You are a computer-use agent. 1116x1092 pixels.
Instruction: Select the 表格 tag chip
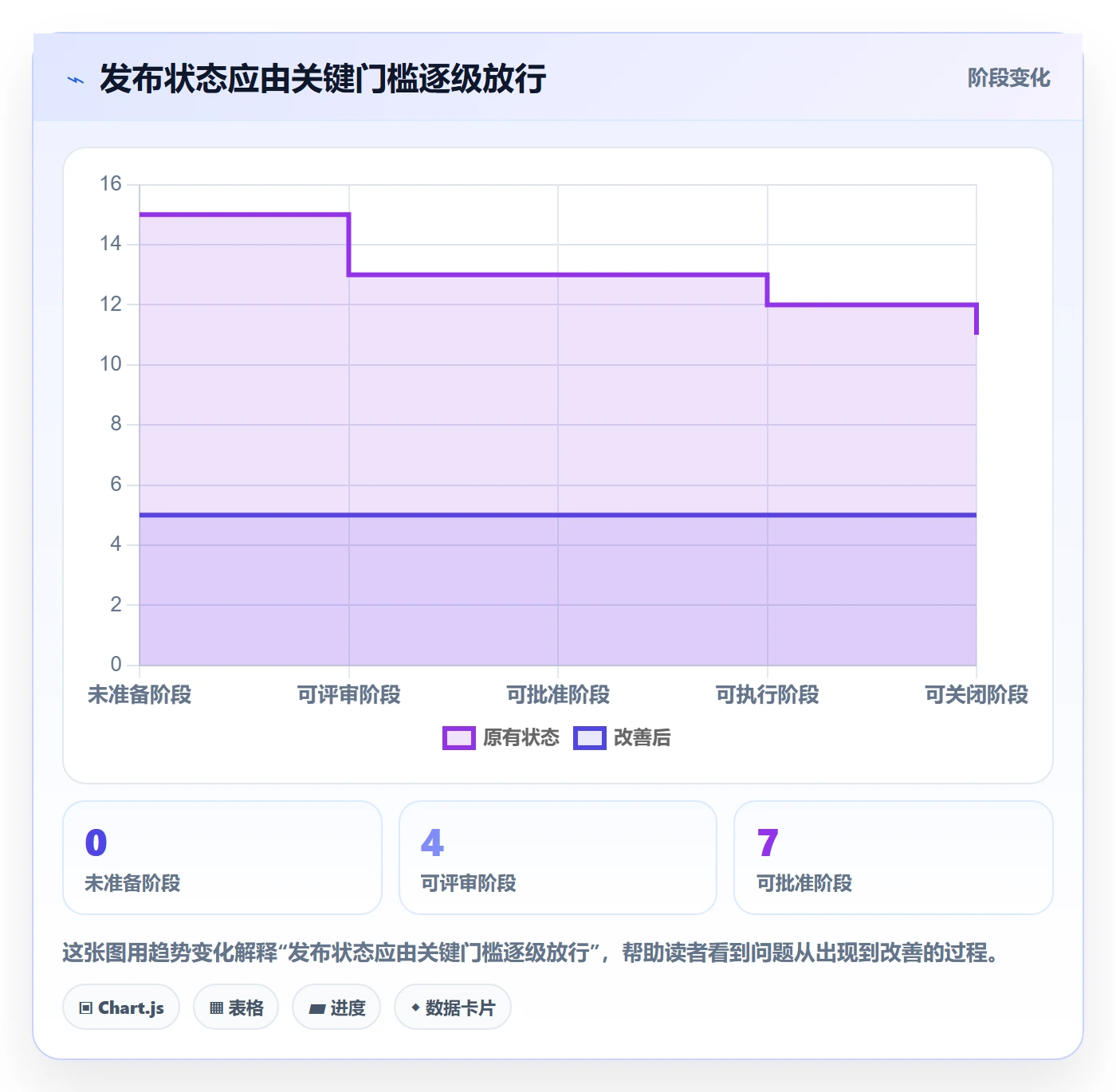[236, 1008]
